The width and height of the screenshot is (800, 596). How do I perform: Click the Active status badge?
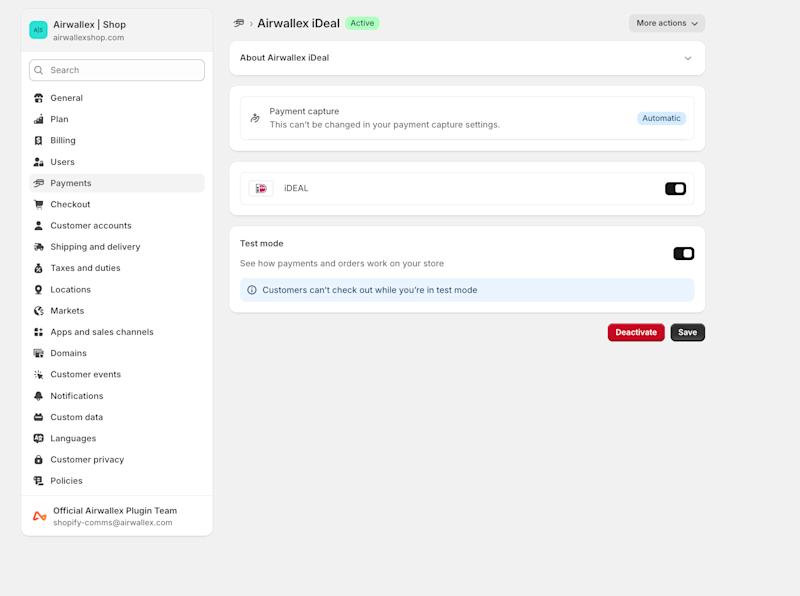tap(362, 23)
